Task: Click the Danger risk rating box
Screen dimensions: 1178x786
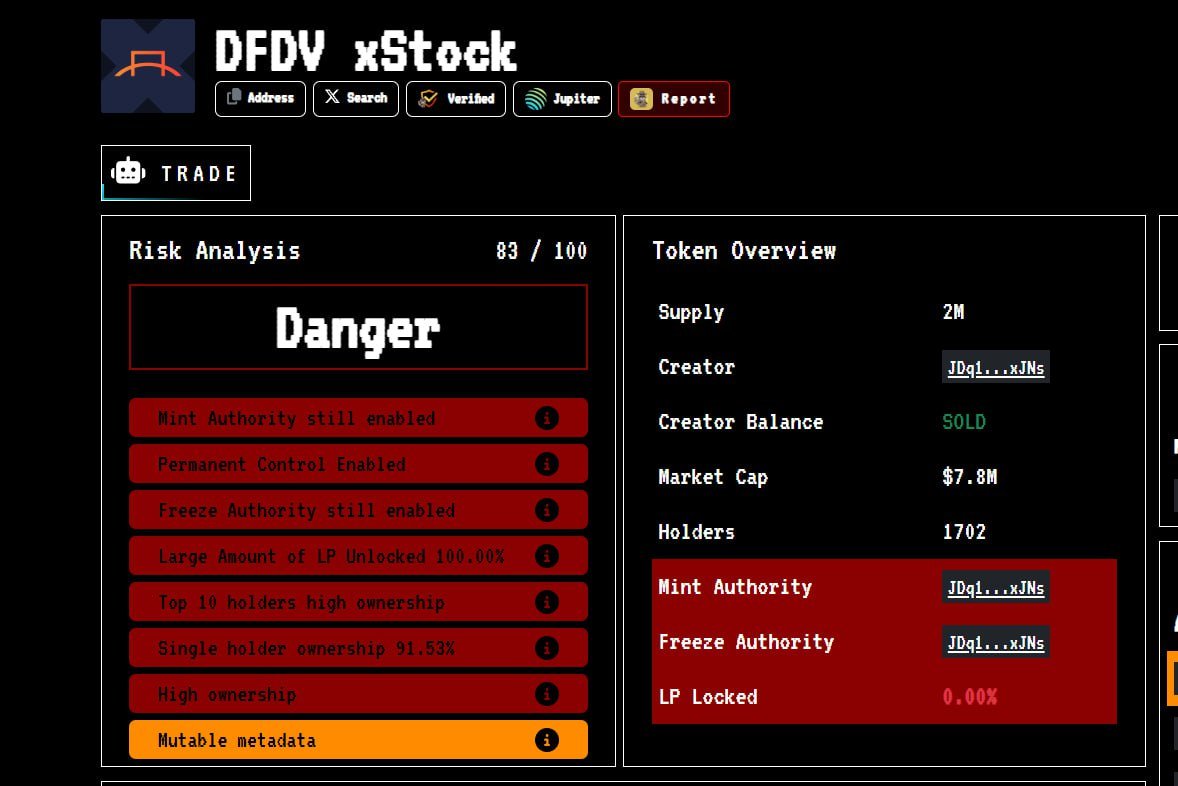Action: (358, 327)
